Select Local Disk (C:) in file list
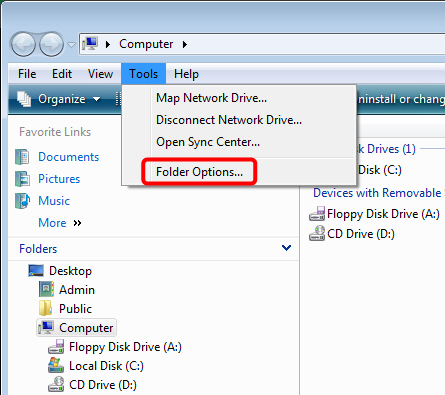This screenshot has height=395, width=445. [380, 170]
